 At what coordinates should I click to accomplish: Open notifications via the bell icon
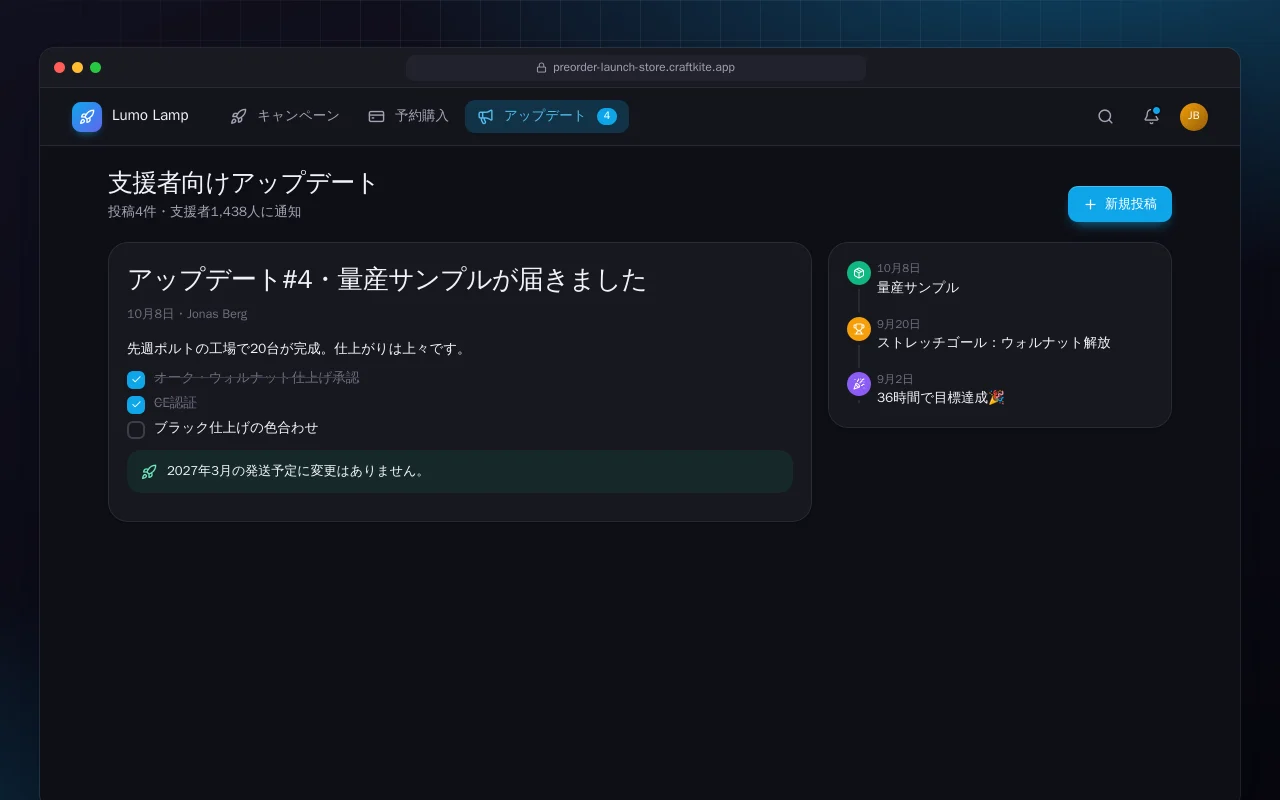(x=1151, y=116)
